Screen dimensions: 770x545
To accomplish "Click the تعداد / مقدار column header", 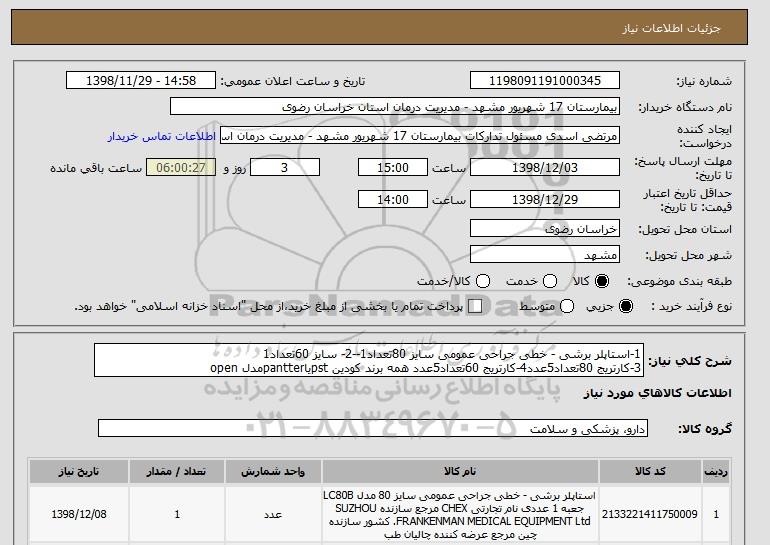I will pyautogui.click(x=177, y=471).
